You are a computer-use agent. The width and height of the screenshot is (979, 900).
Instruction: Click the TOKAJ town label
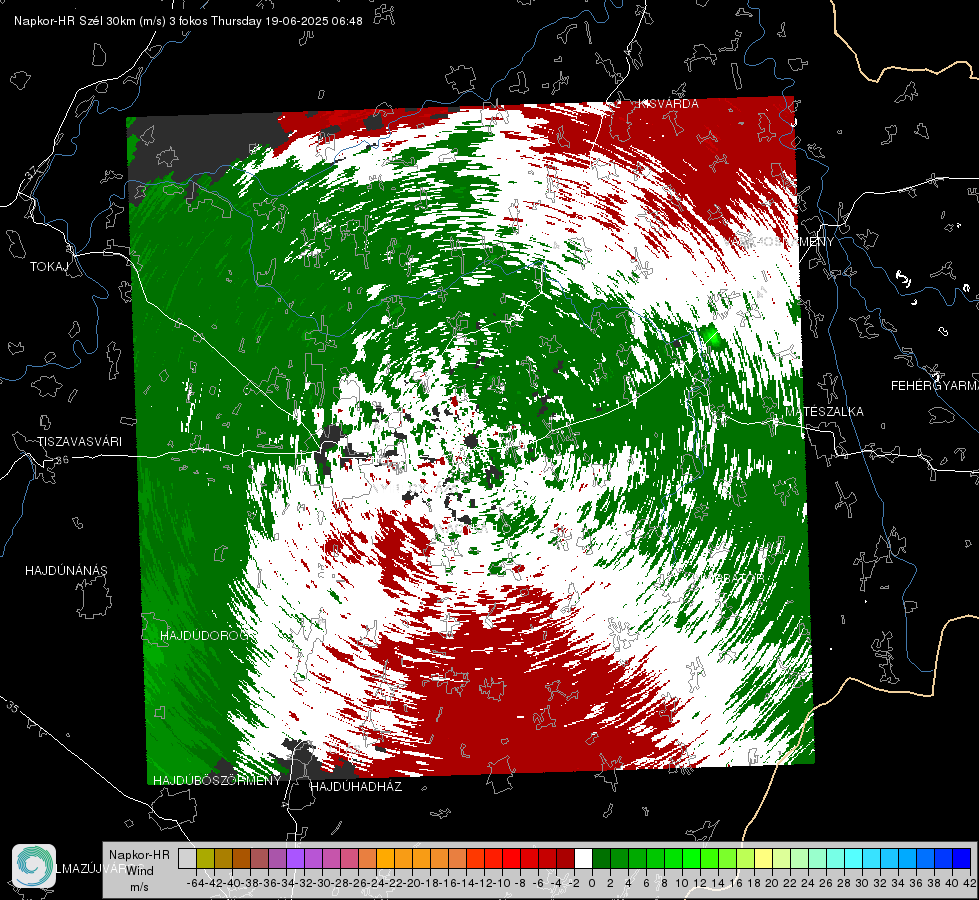tap(48, 267)
